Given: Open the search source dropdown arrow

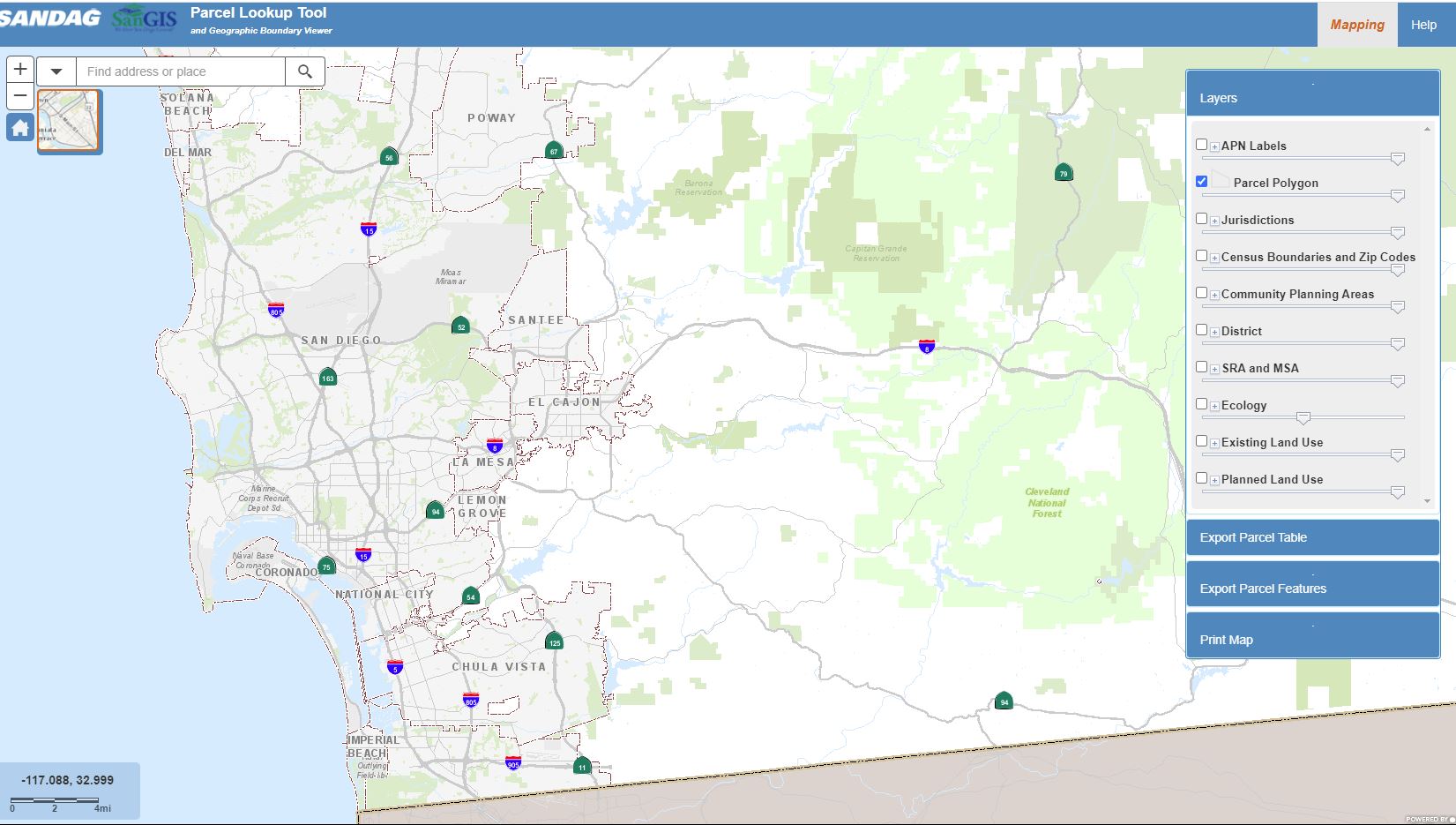Looking at the screenshot, I should (x=56, y=71).
